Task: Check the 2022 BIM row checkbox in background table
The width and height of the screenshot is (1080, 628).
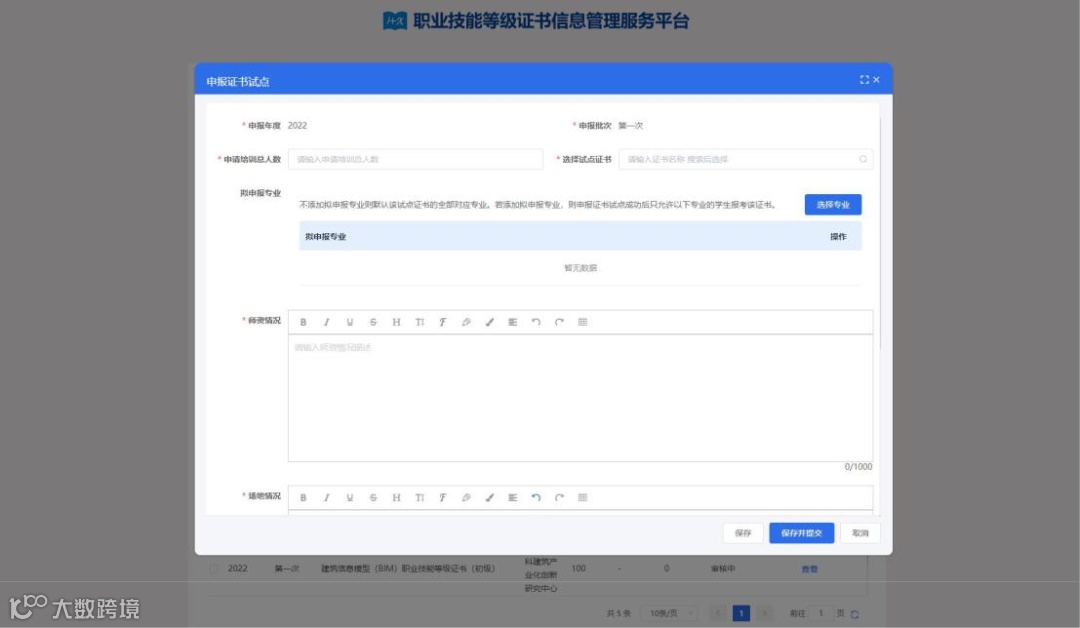Action: [214, 569]
